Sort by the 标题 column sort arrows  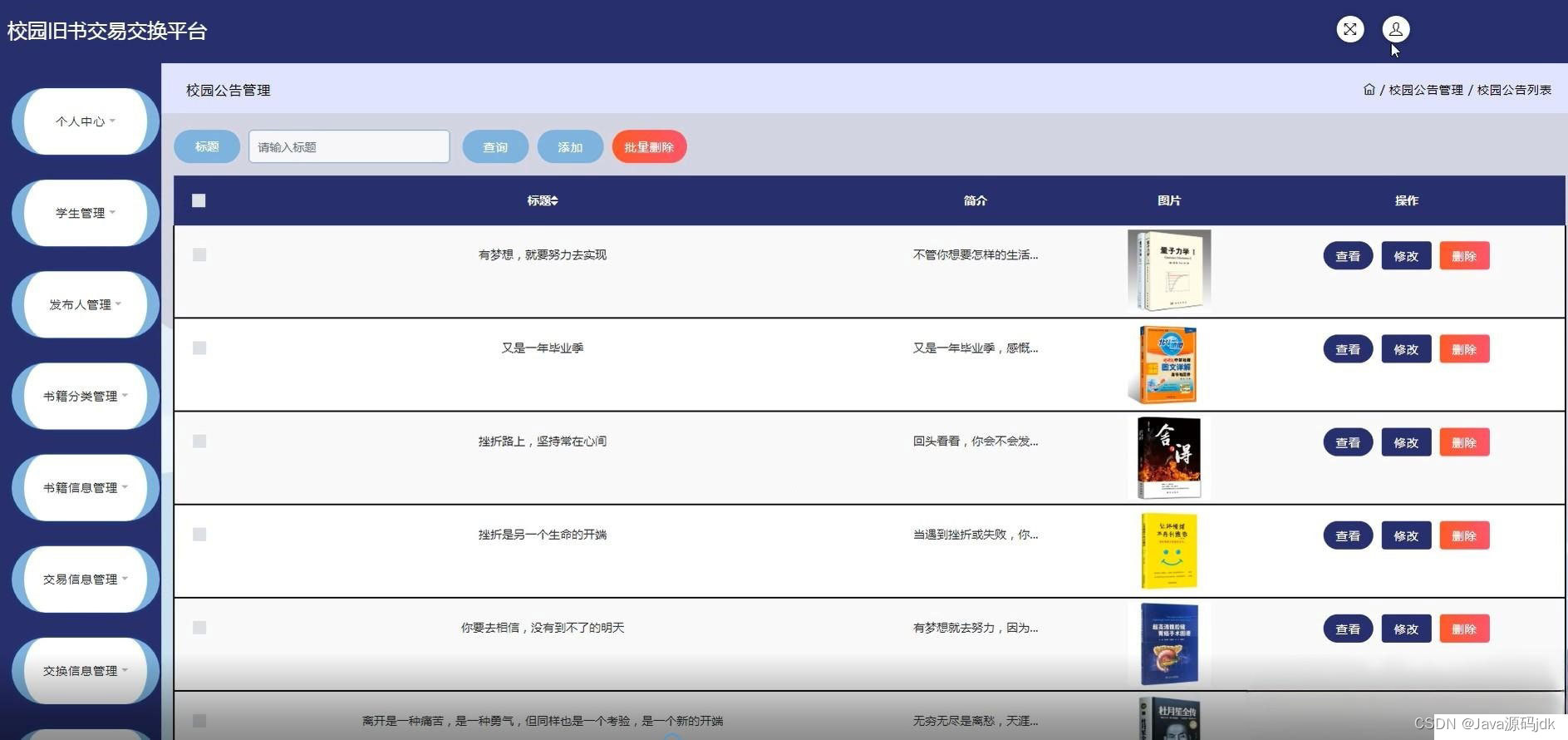click(x=554, y=200)
